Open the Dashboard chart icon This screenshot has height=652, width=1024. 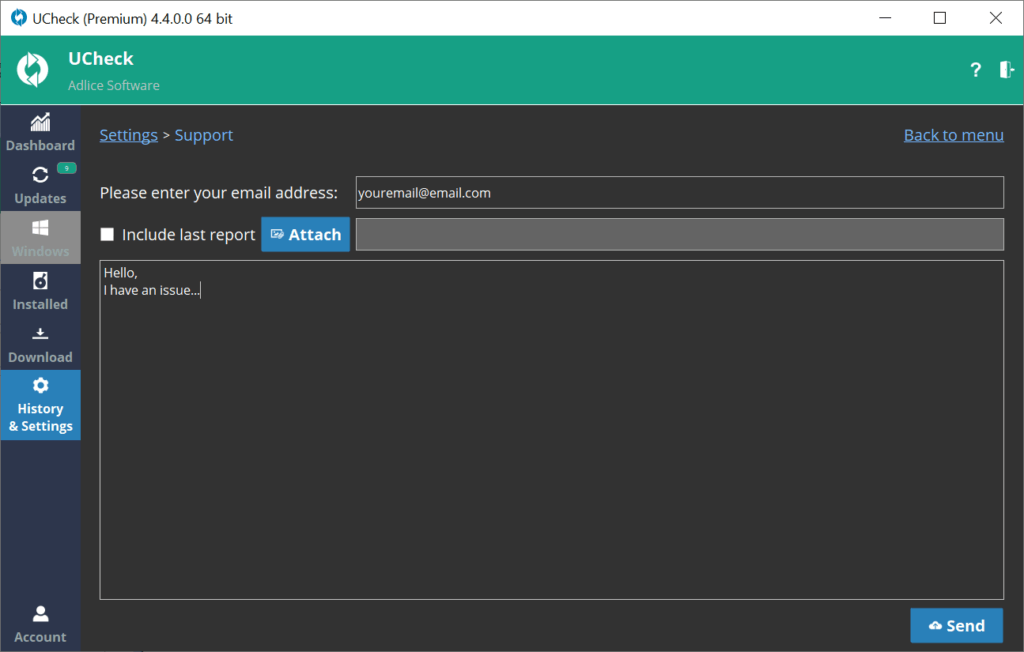40,123
